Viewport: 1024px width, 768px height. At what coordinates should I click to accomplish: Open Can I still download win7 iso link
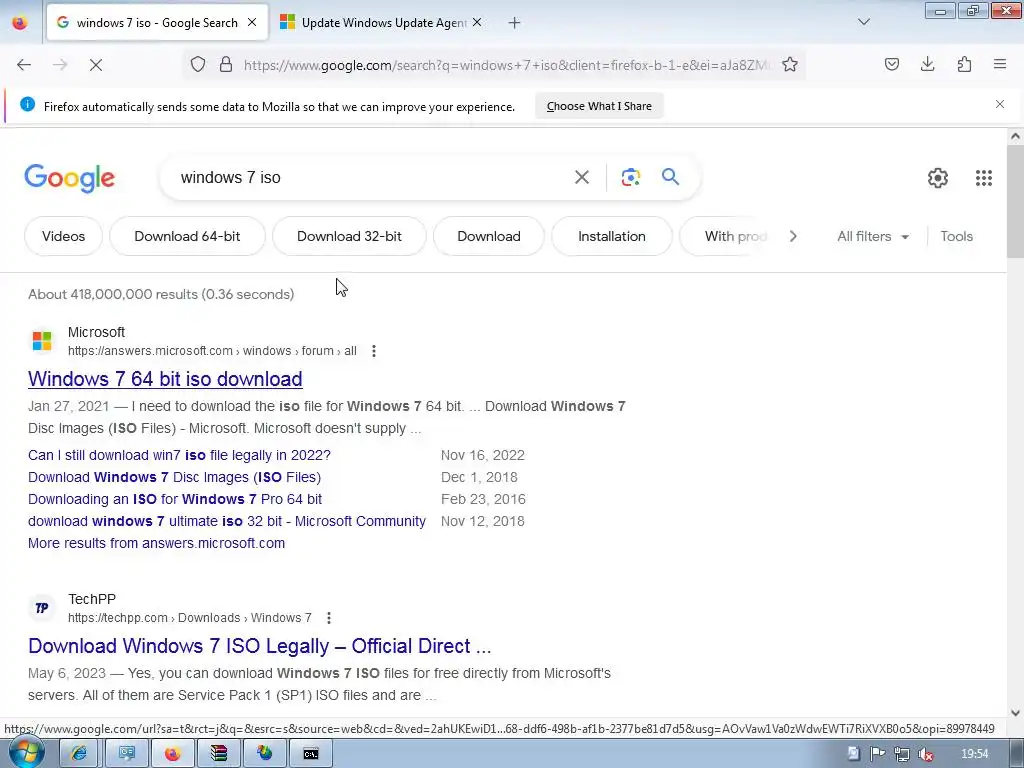(180, 455)
